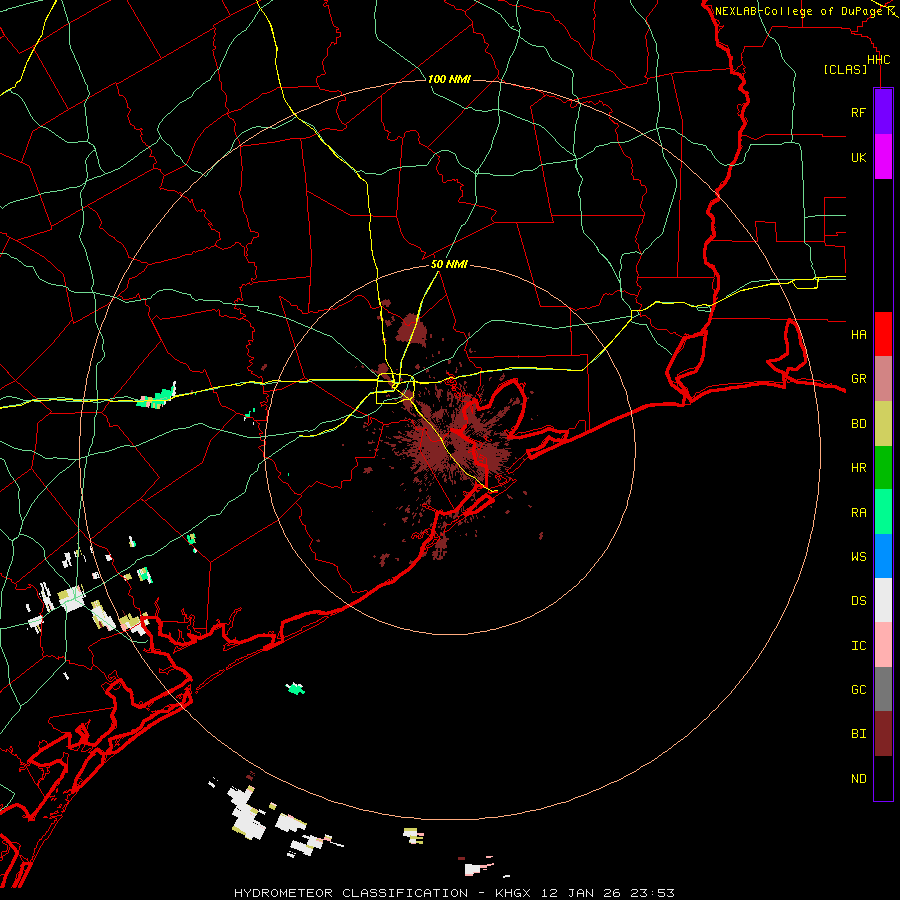Click the GC legend label
Image resolution: width=900 pixels, height=900 pixels.
pos(858,690)
